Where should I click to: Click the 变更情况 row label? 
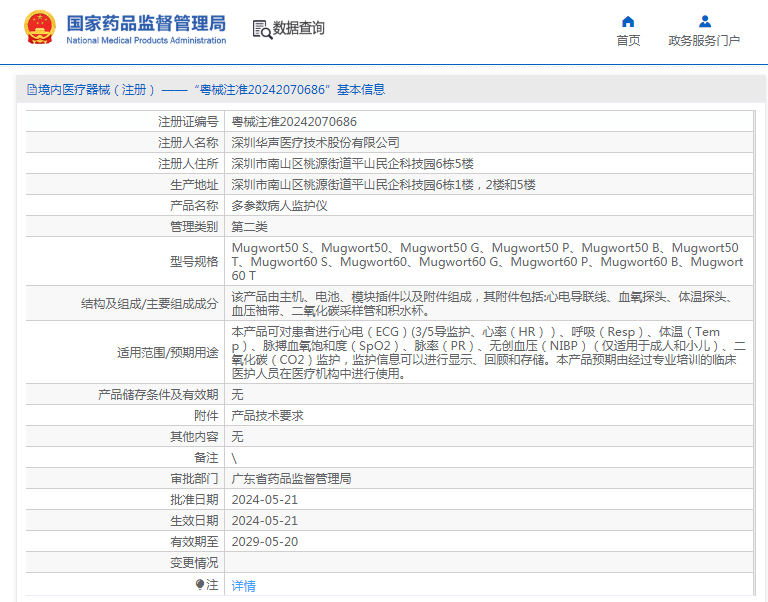[194, 563]
